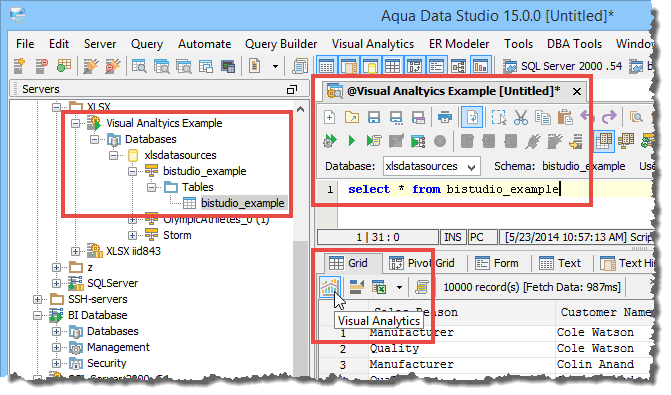
Task: Open the Database xlsdatasources combo box
Action: click(431, 166)
